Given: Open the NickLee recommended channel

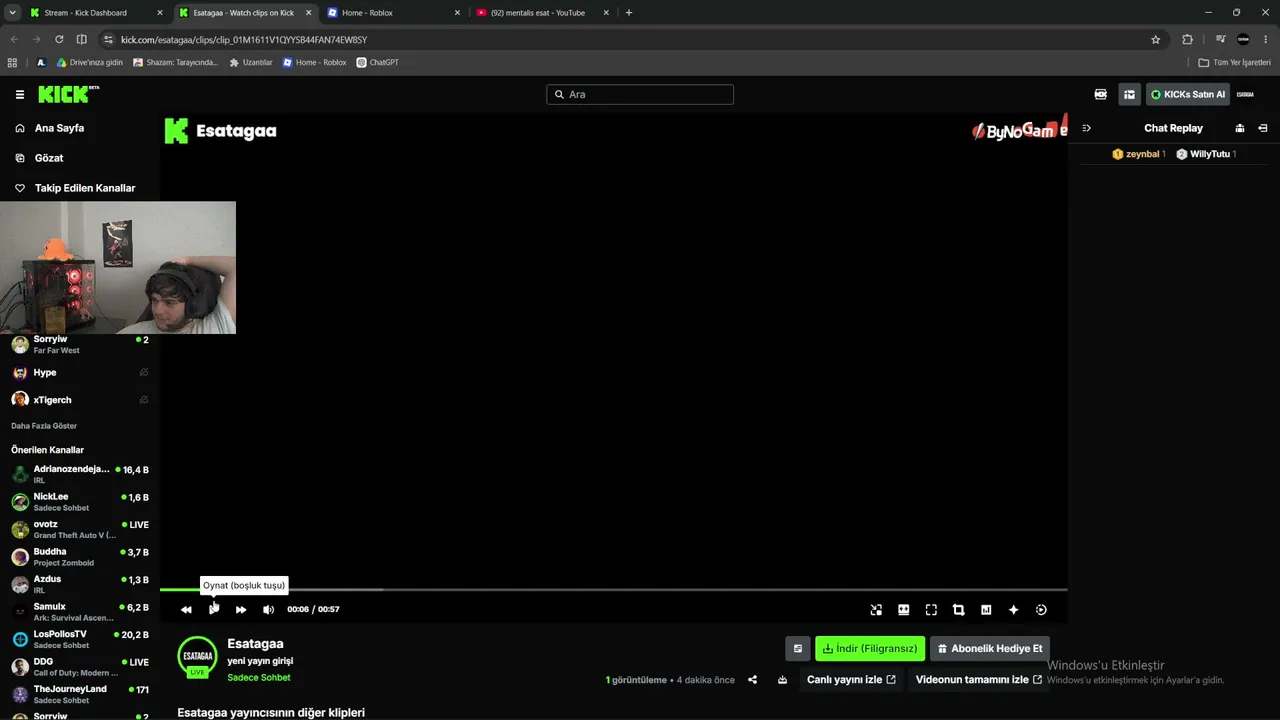Looking at the screenshot, I should [x=80, y=502].
